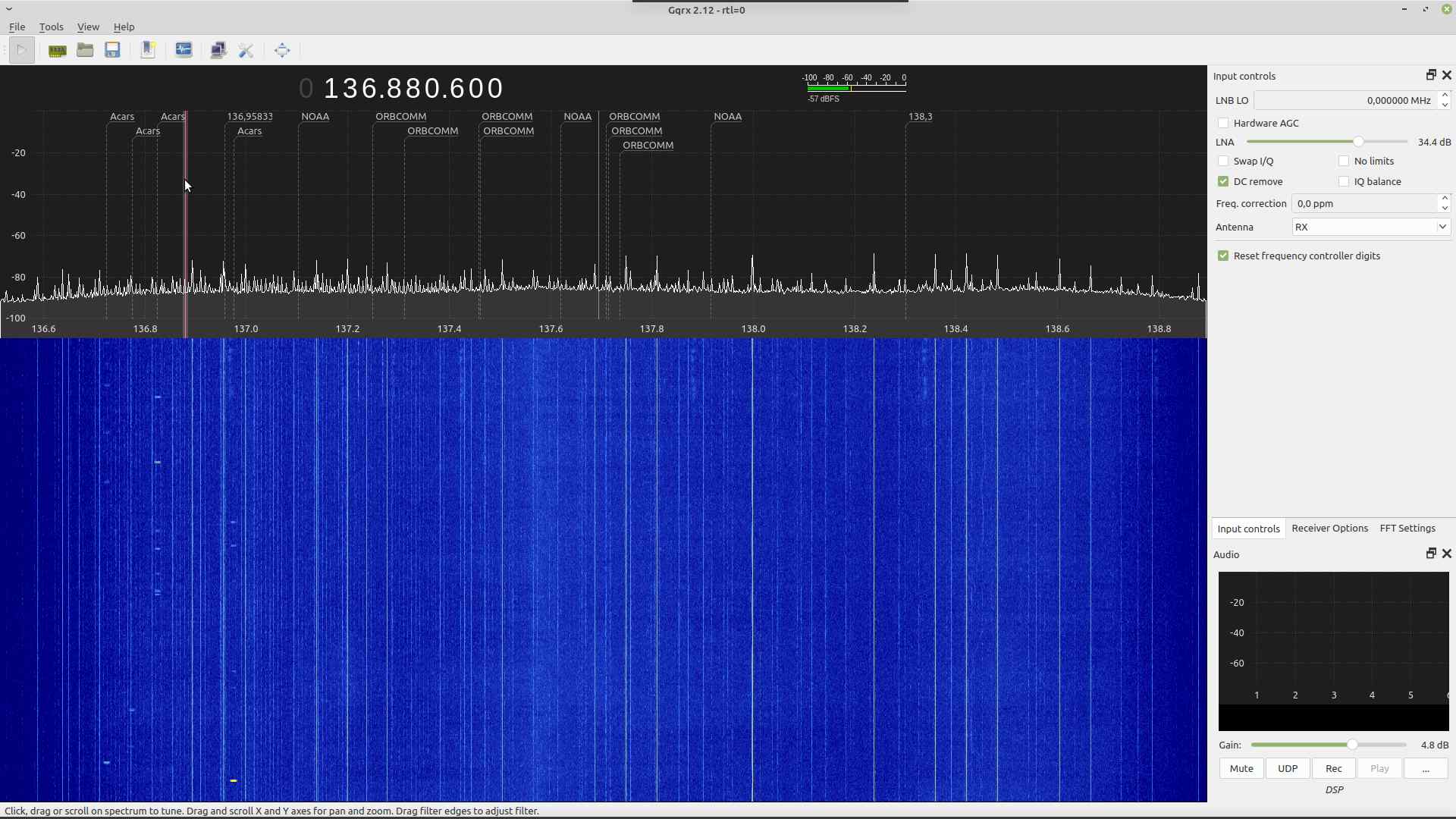
Task: Click the save waterfall screenshot icon
Action: 149,51
